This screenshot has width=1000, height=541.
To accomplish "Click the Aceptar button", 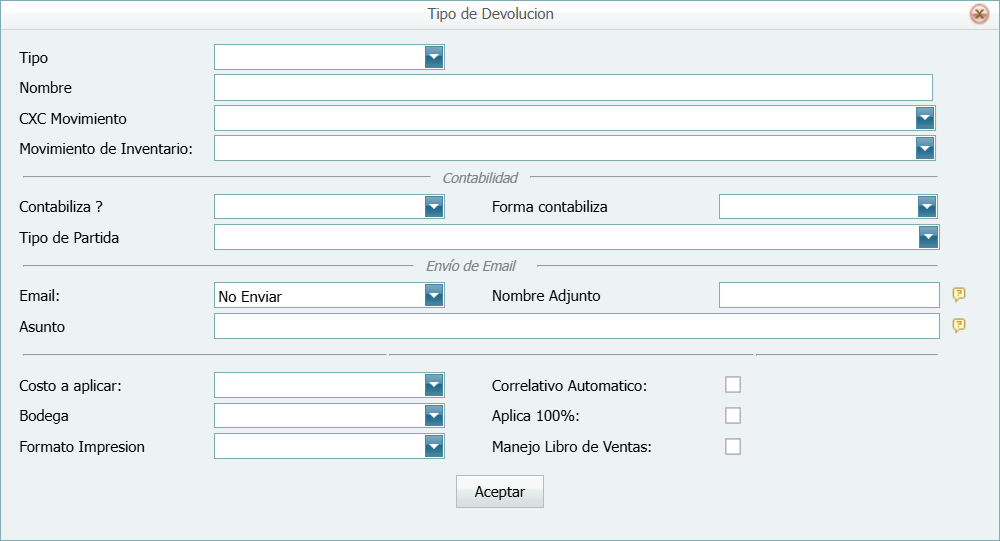I will (x=500, y=491).
